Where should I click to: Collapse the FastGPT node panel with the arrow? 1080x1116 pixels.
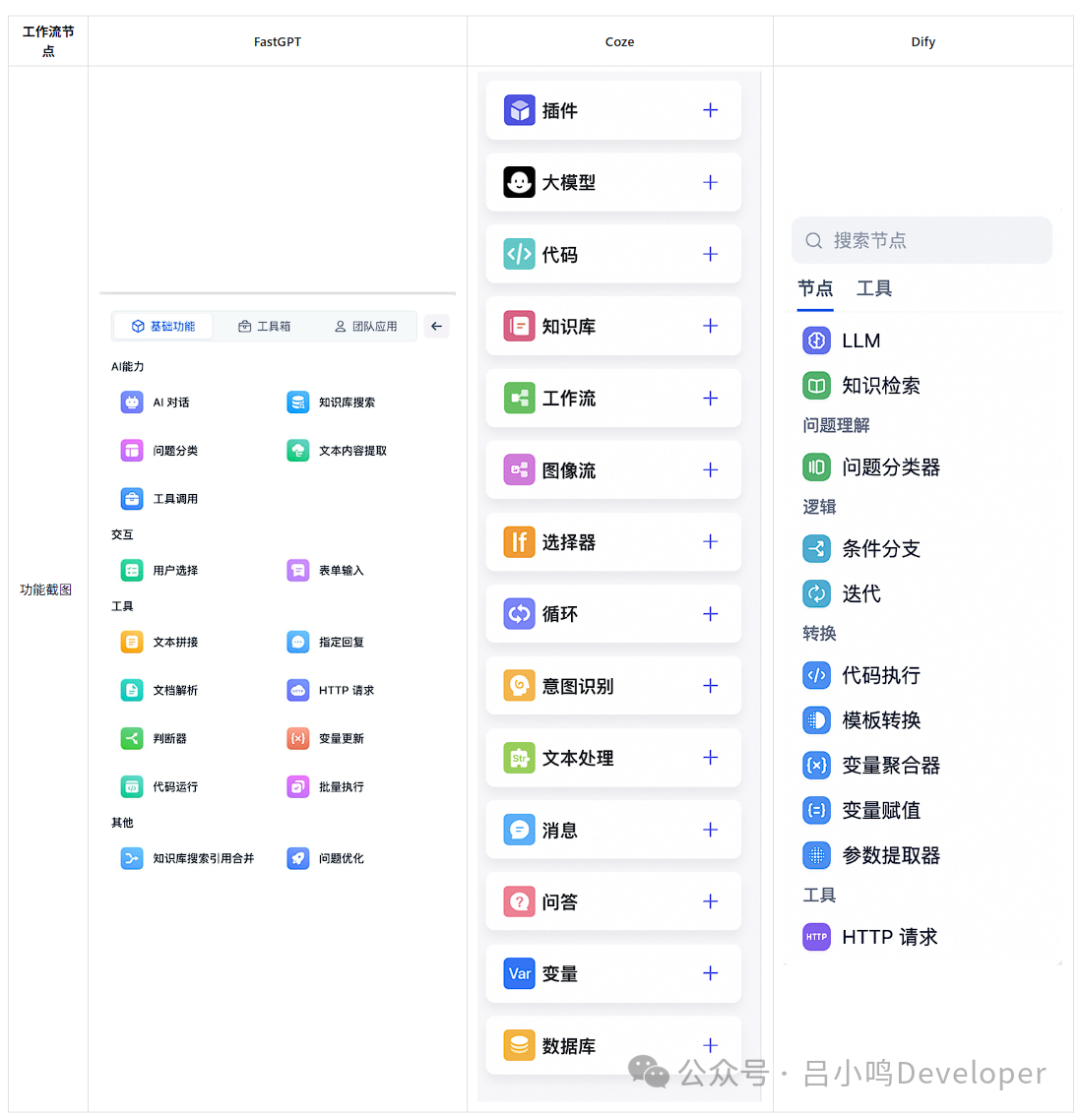(x=436, y=325)
